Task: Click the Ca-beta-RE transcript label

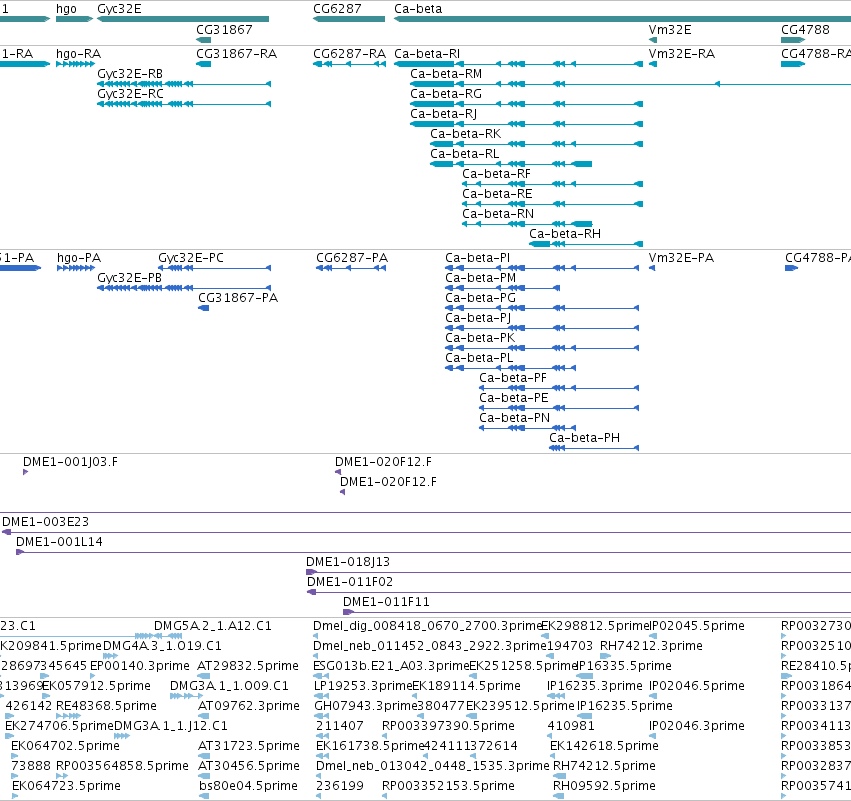Action: 497,194
